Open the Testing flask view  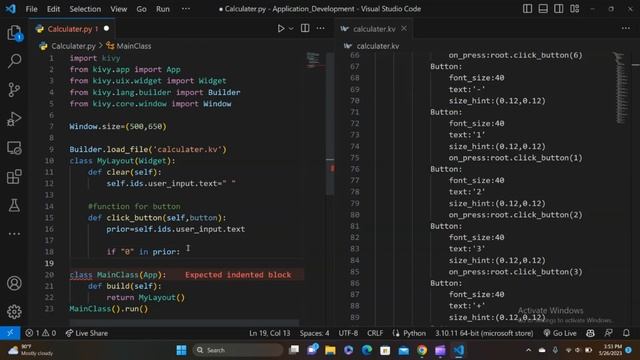pyautogui.click(x=14, y=205)
